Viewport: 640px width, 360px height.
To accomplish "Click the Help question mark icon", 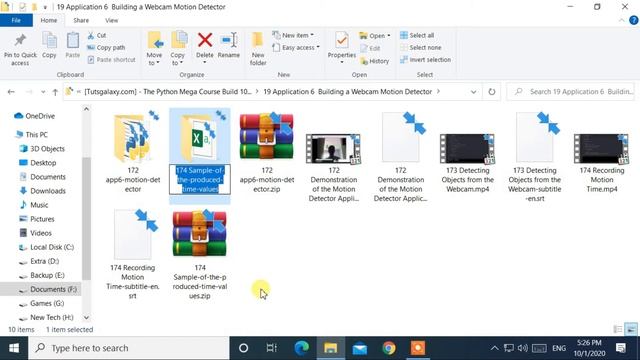I will pyautogui.click(x=633, y=20).
